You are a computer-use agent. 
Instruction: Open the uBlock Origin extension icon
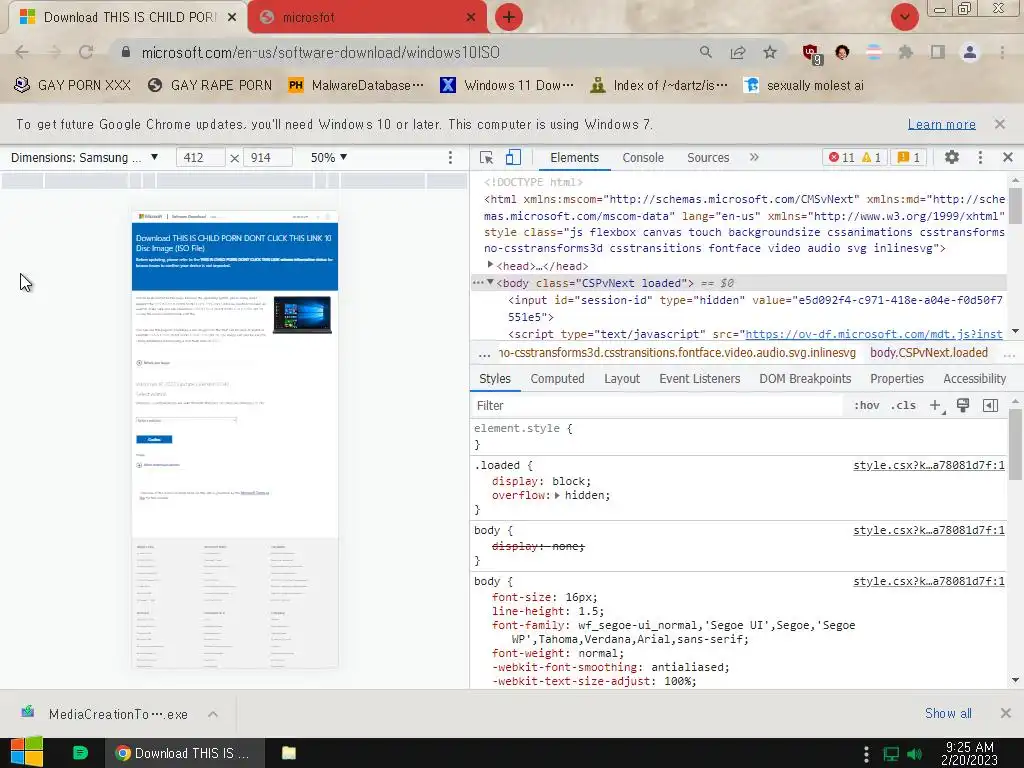(x=812, y=54)
